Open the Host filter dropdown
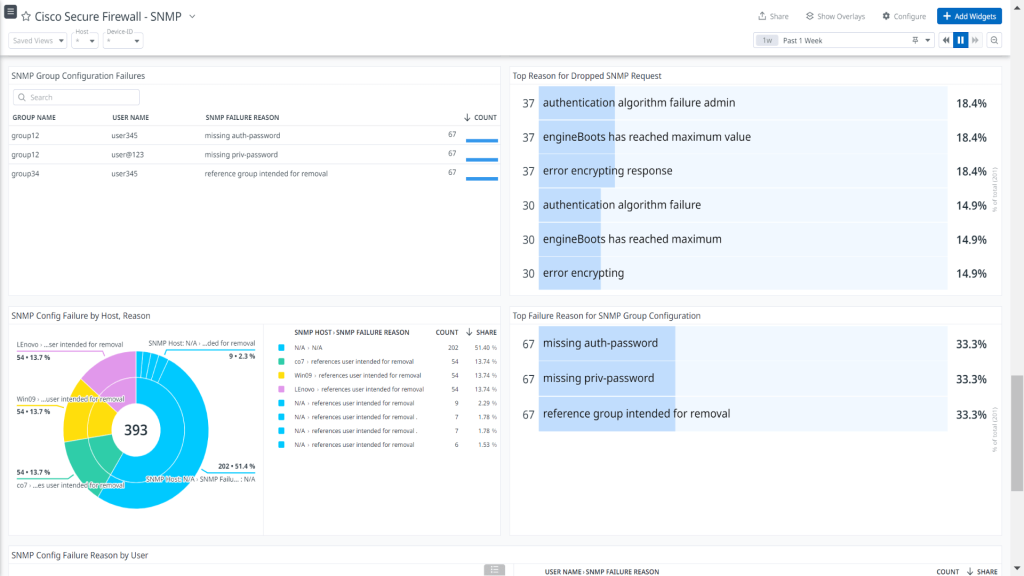The image size is (1024, 576). click(86, 41)
